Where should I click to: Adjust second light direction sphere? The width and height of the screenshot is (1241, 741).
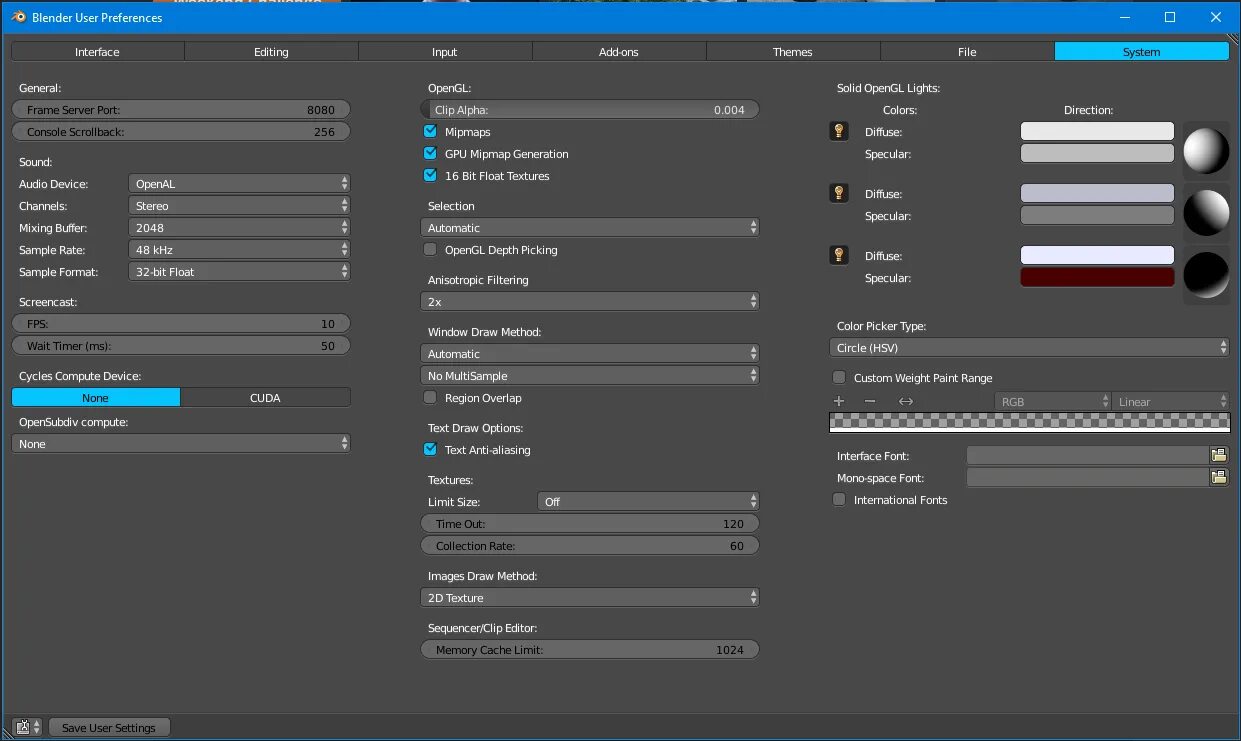pyautogui.click(x=1206, y=212)
